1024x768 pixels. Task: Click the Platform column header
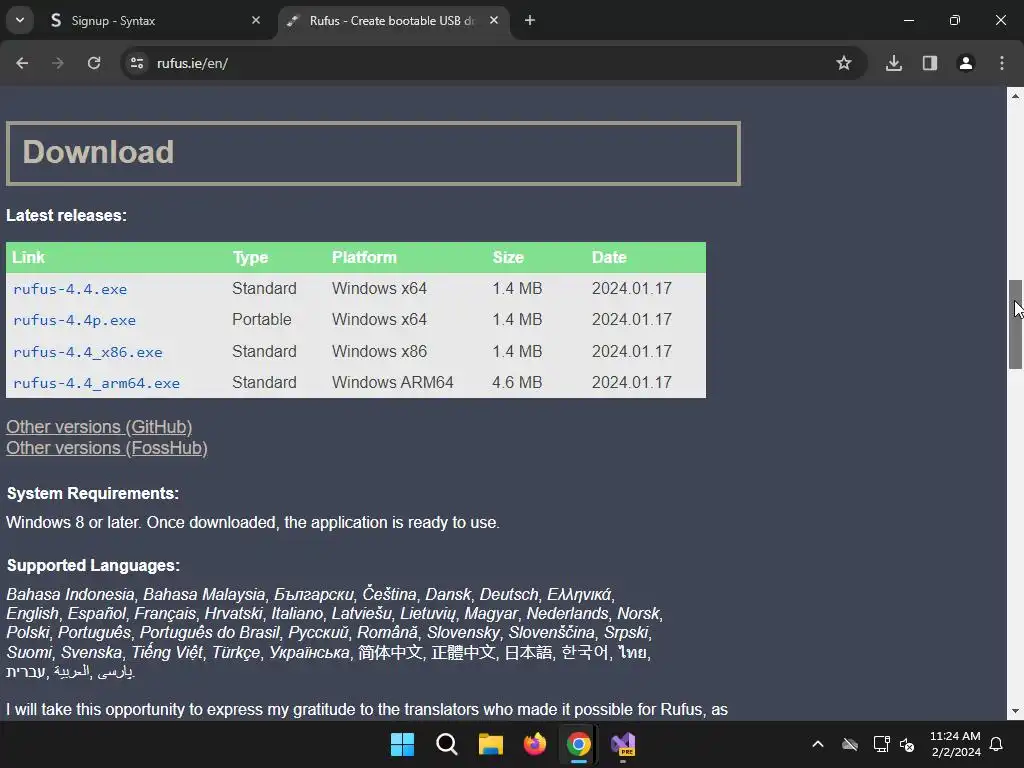pyautogui.click(x=364, y=257)
